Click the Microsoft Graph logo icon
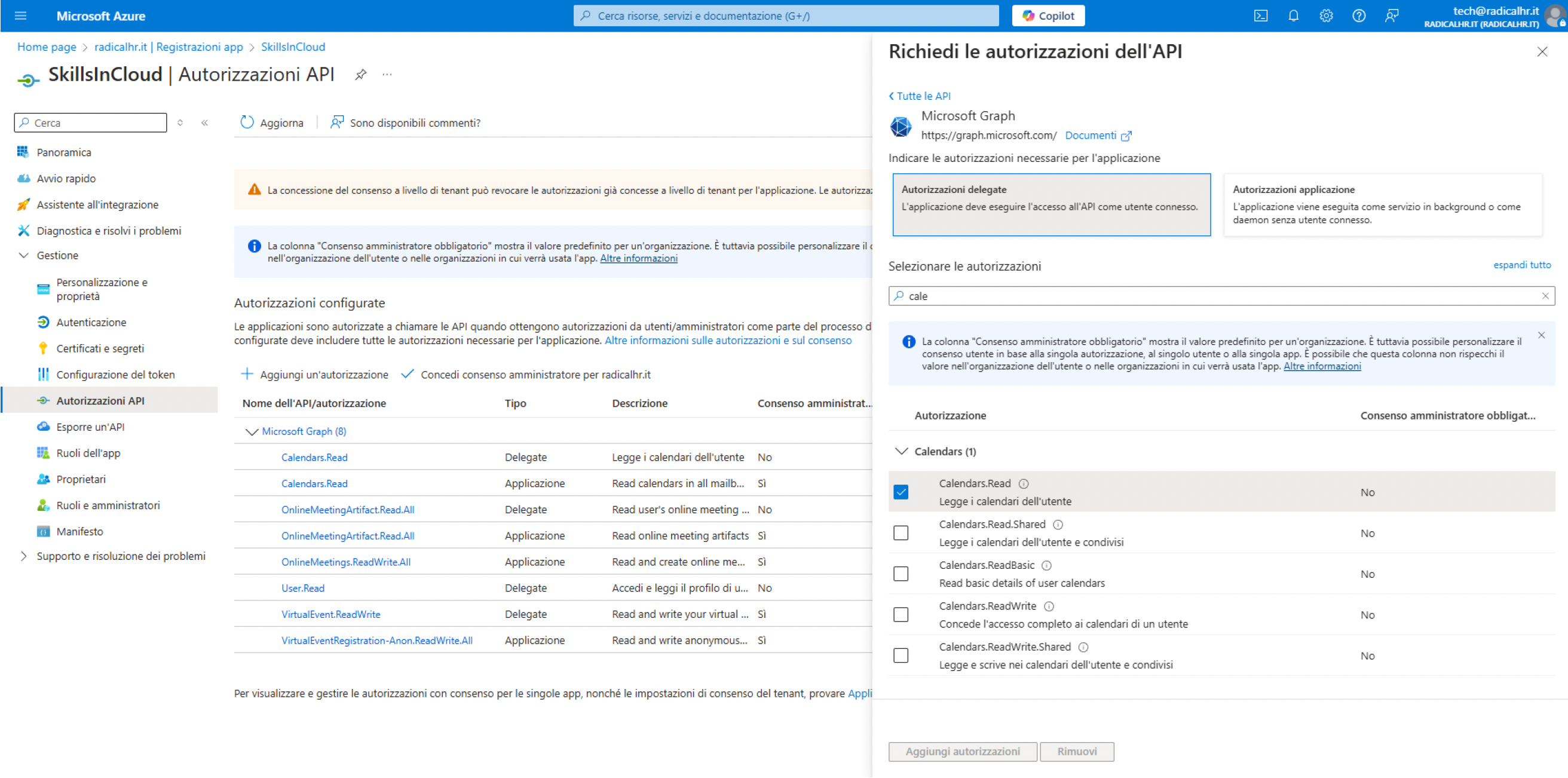The height and width of the screenshot is (778, 1568). coord(901,127)
